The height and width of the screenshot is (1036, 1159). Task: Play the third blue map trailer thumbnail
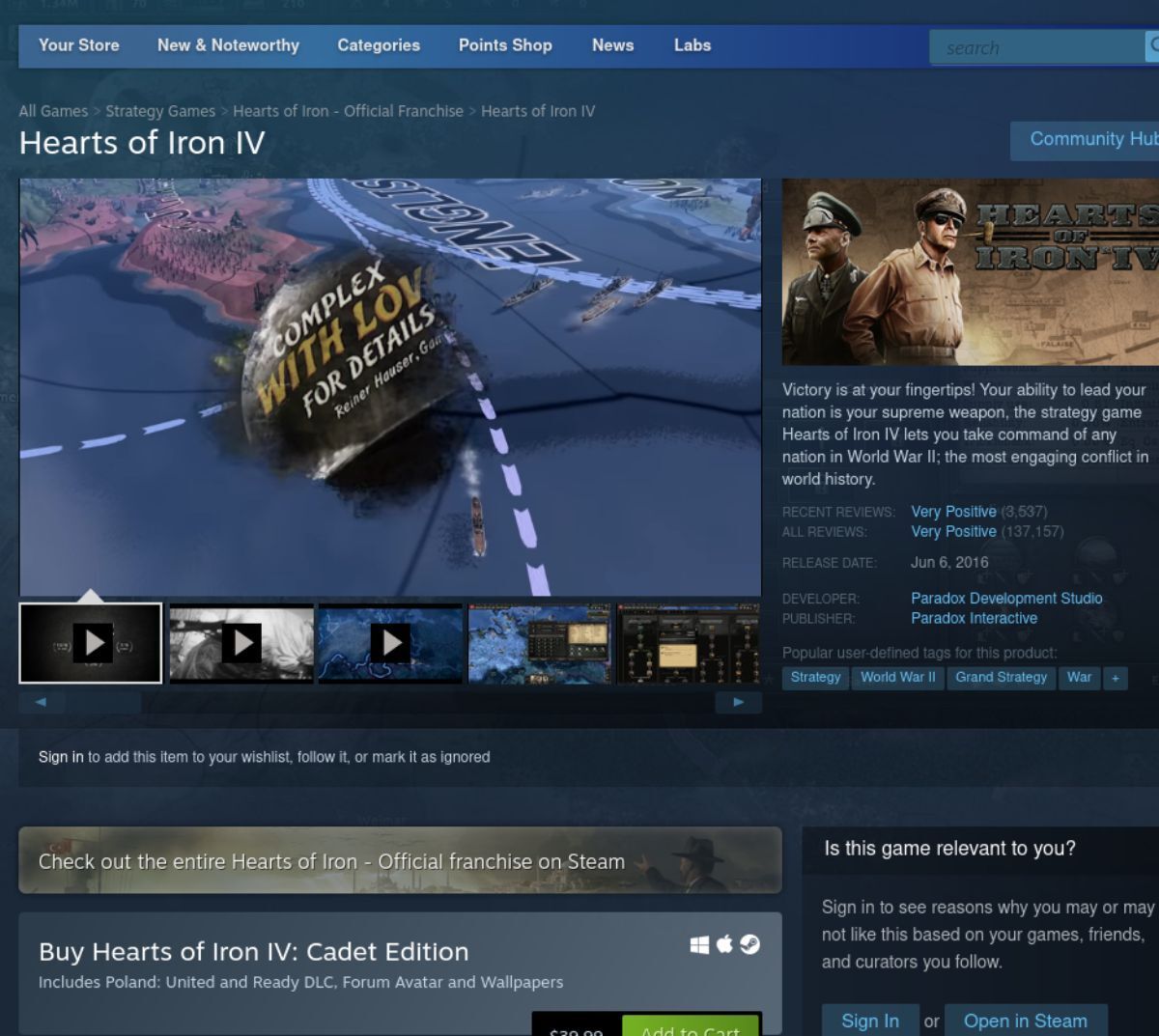[390, 643]
